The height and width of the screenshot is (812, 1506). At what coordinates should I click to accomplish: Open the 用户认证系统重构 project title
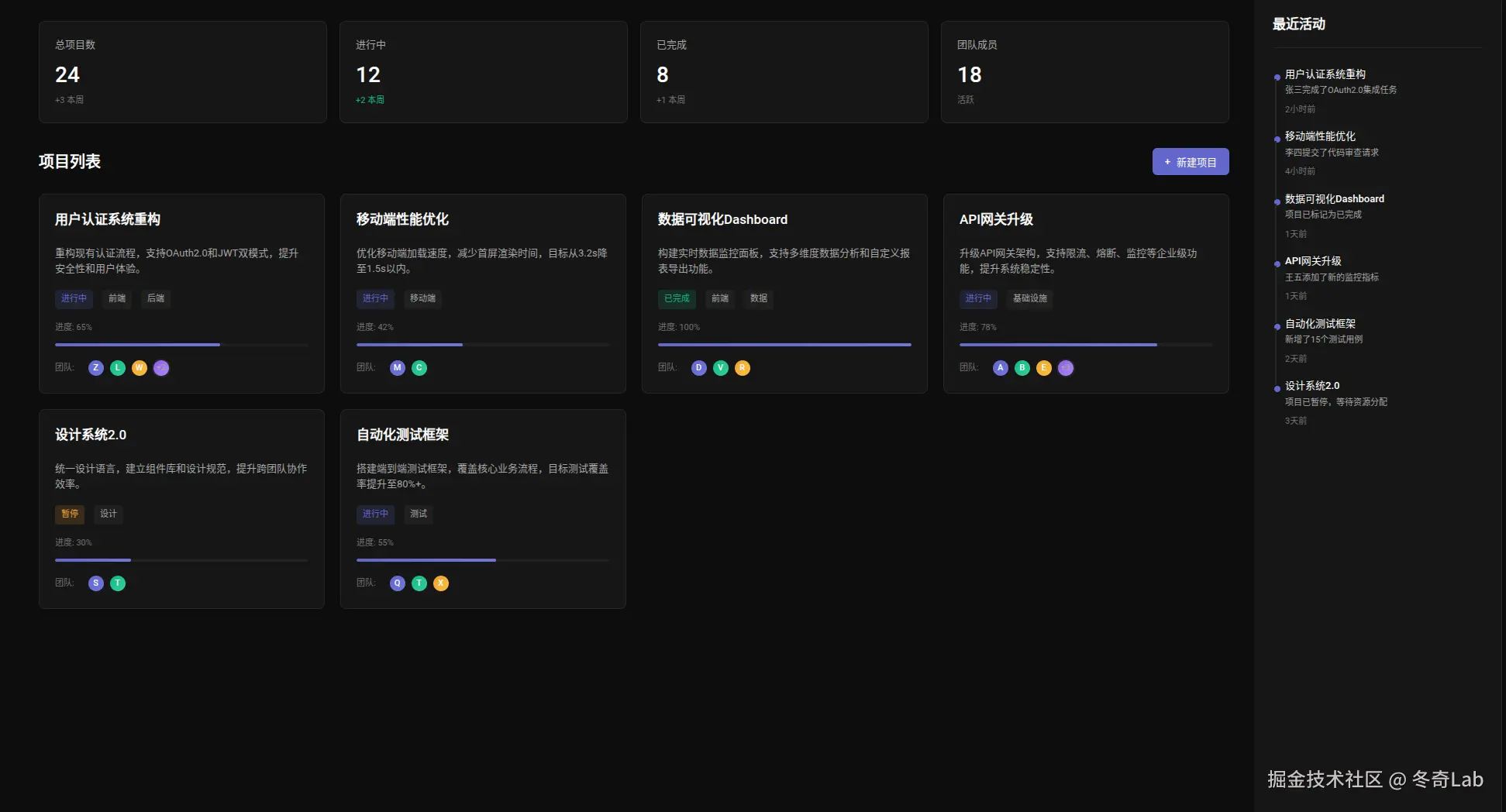[x=108, y=219]
